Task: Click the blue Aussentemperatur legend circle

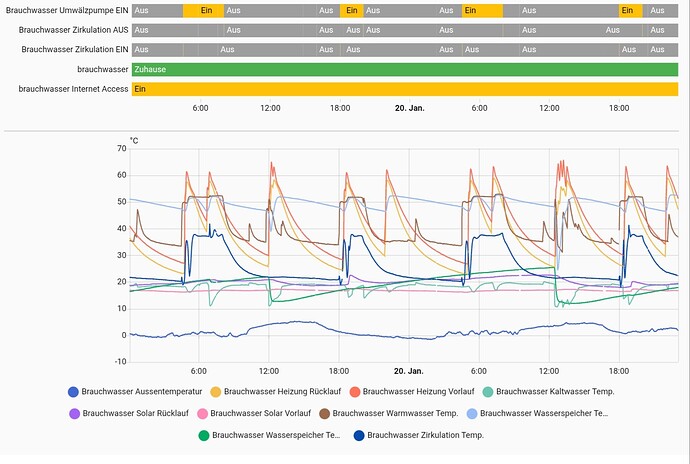Action: coord(73,392)
